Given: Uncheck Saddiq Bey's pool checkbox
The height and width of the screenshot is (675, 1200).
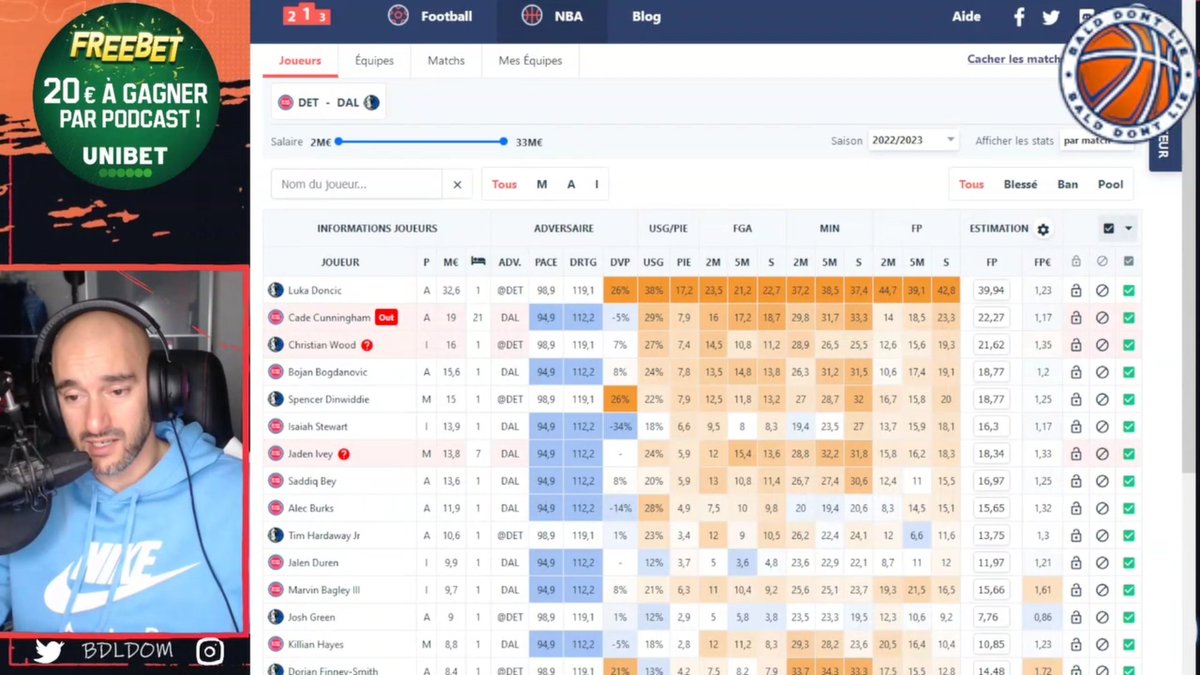Looking at the screenshot, I should (x=1129, y=481).
